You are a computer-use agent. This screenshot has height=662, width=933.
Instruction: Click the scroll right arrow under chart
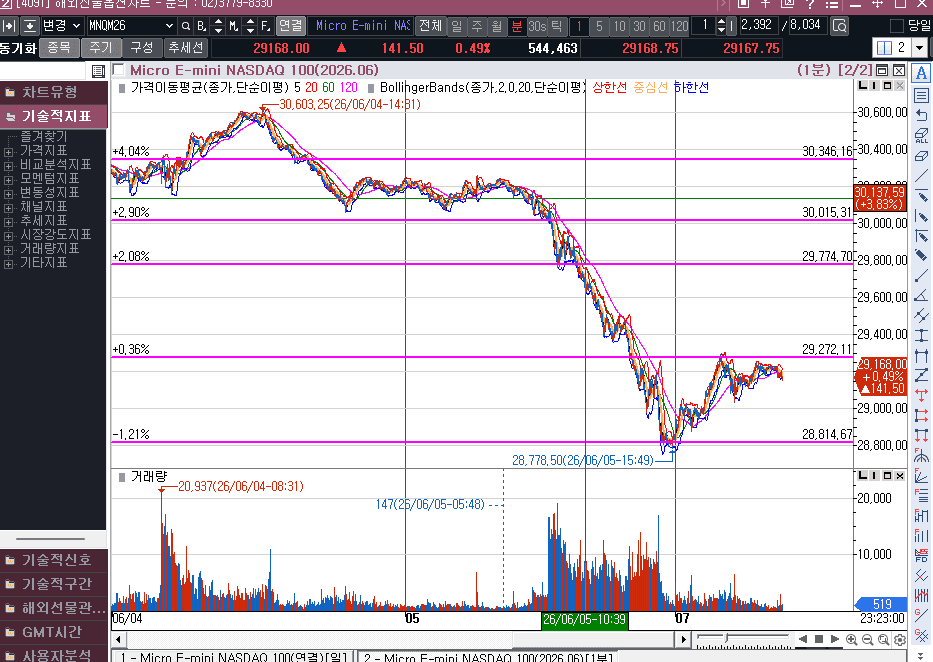(683, 639)
